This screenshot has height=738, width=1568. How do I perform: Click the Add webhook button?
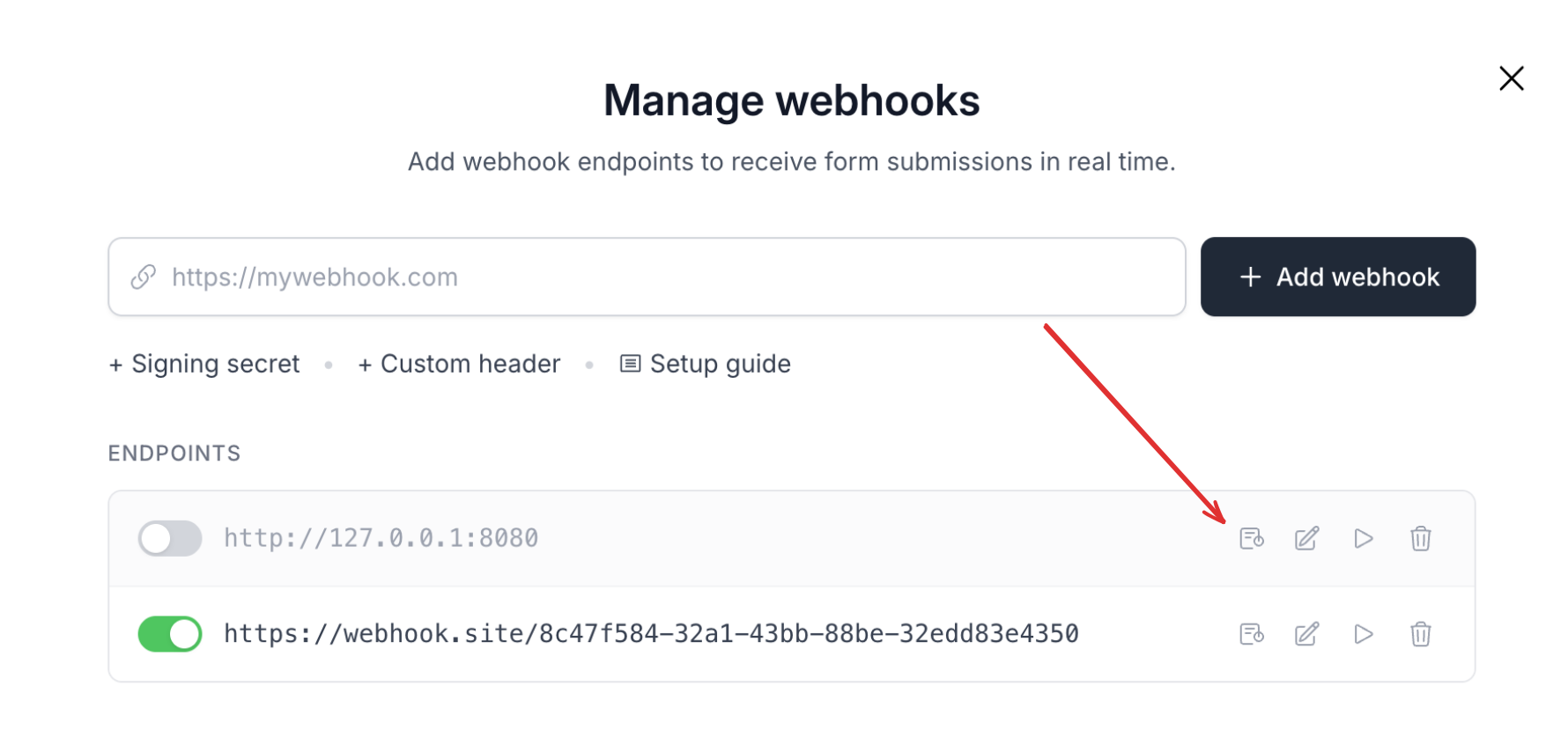point(1338,277)
